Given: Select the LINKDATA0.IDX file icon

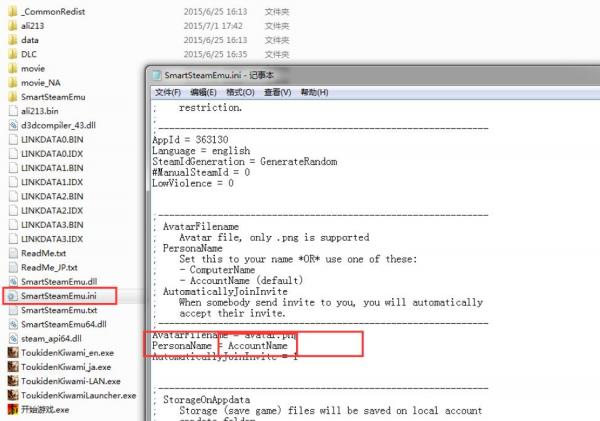Looking at the screenshot, I should coord(13,153).
